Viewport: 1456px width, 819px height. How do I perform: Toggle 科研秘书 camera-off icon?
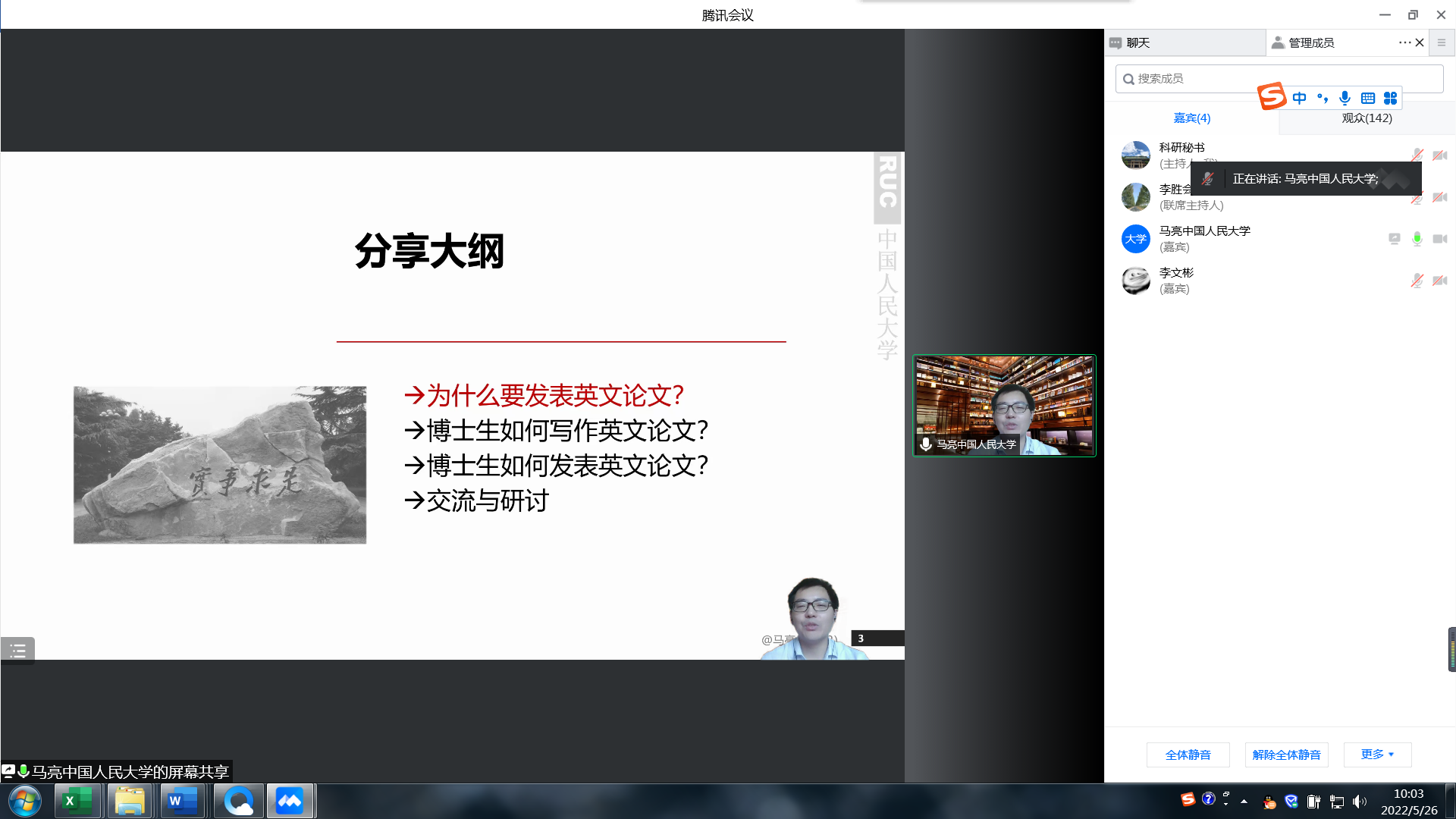tap(1440, 155)
